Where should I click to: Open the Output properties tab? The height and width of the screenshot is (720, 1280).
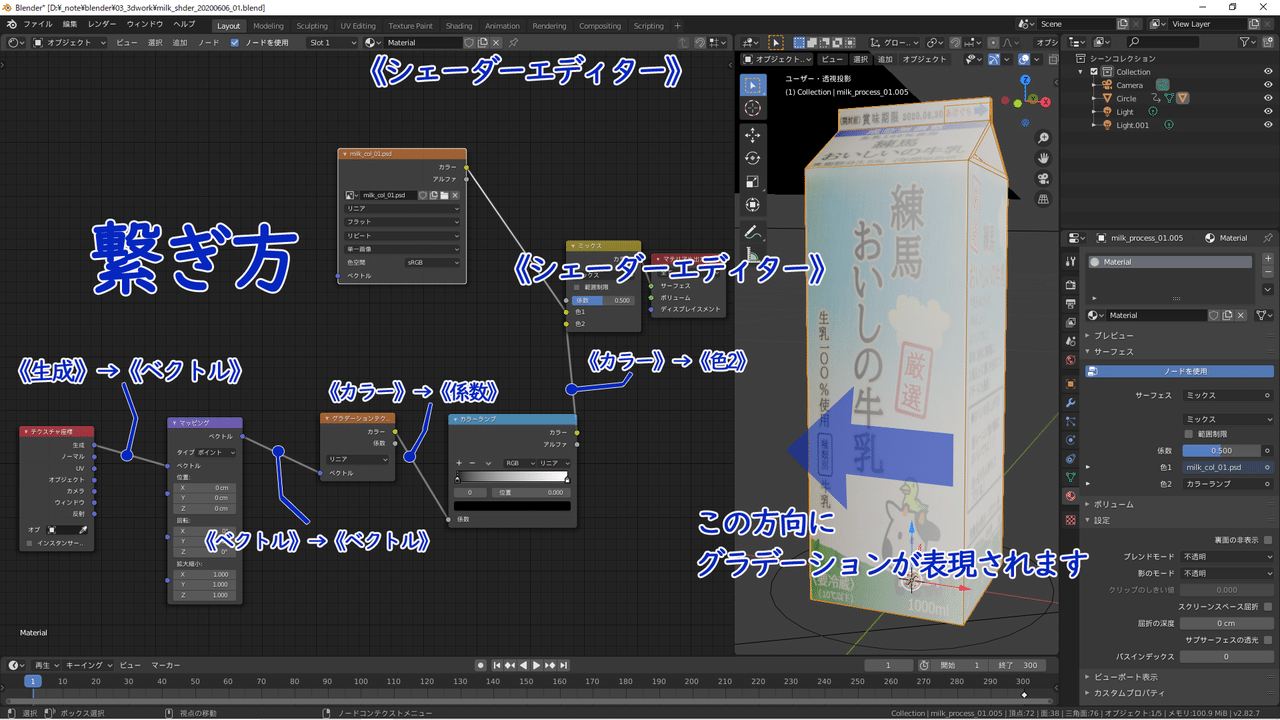coord(1070,303)
